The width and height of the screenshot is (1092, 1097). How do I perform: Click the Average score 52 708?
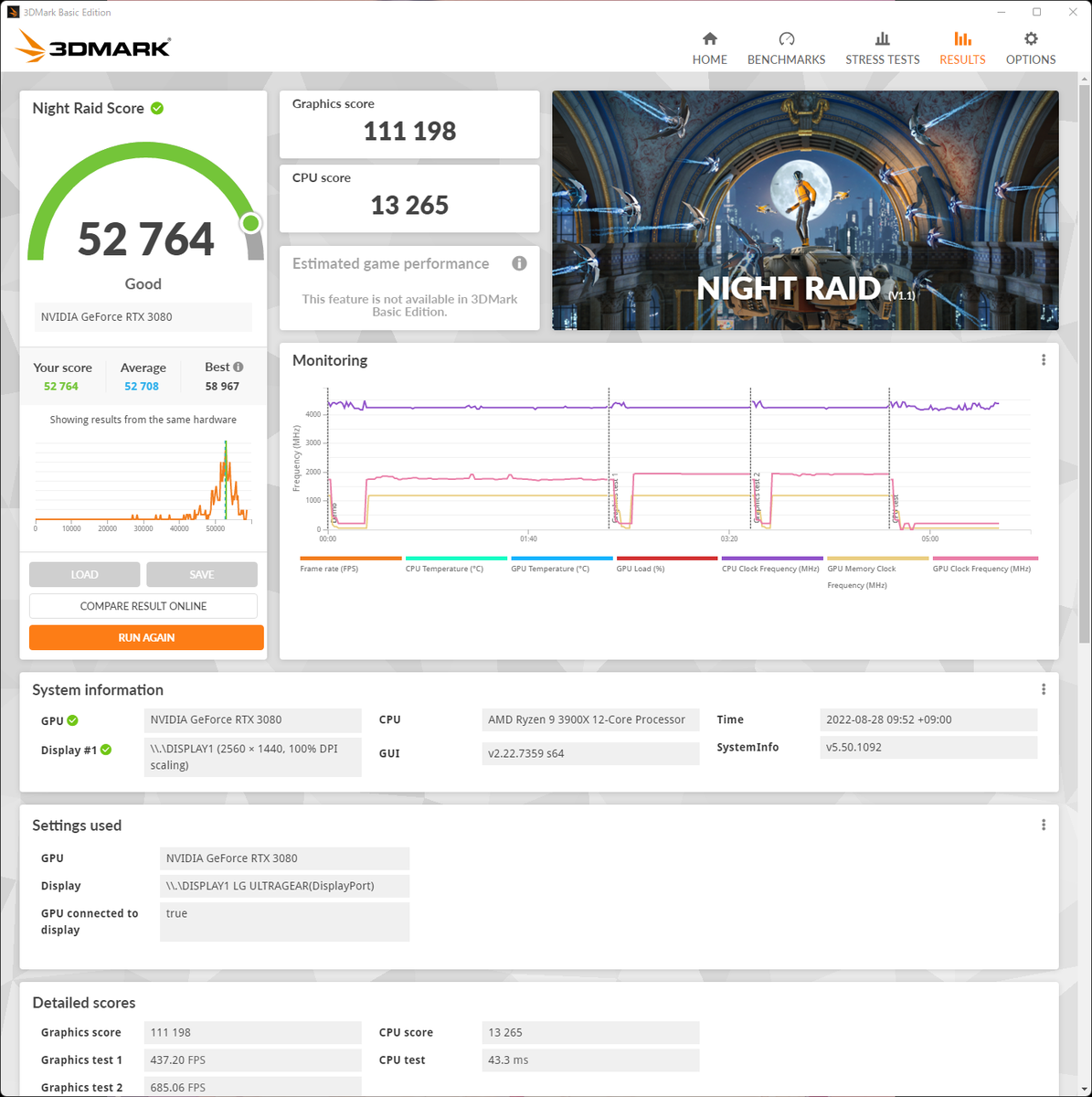coord(142,387)
